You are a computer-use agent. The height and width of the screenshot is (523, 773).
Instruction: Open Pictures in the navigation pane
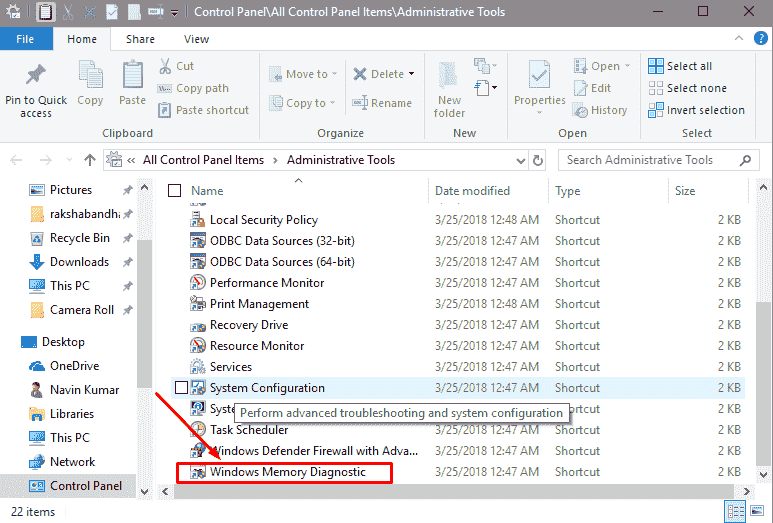coord(70,190)
